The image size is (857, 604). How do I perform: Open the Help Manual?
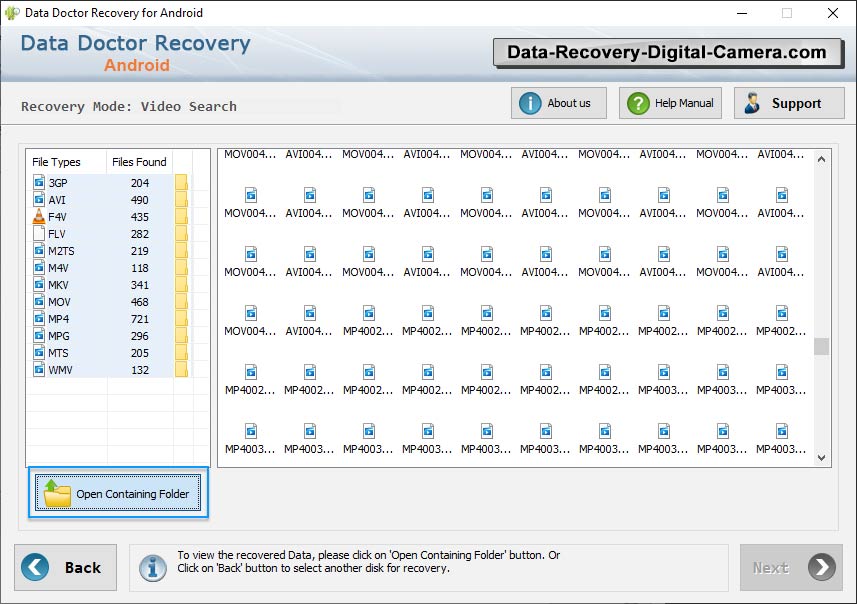[670, 103]
